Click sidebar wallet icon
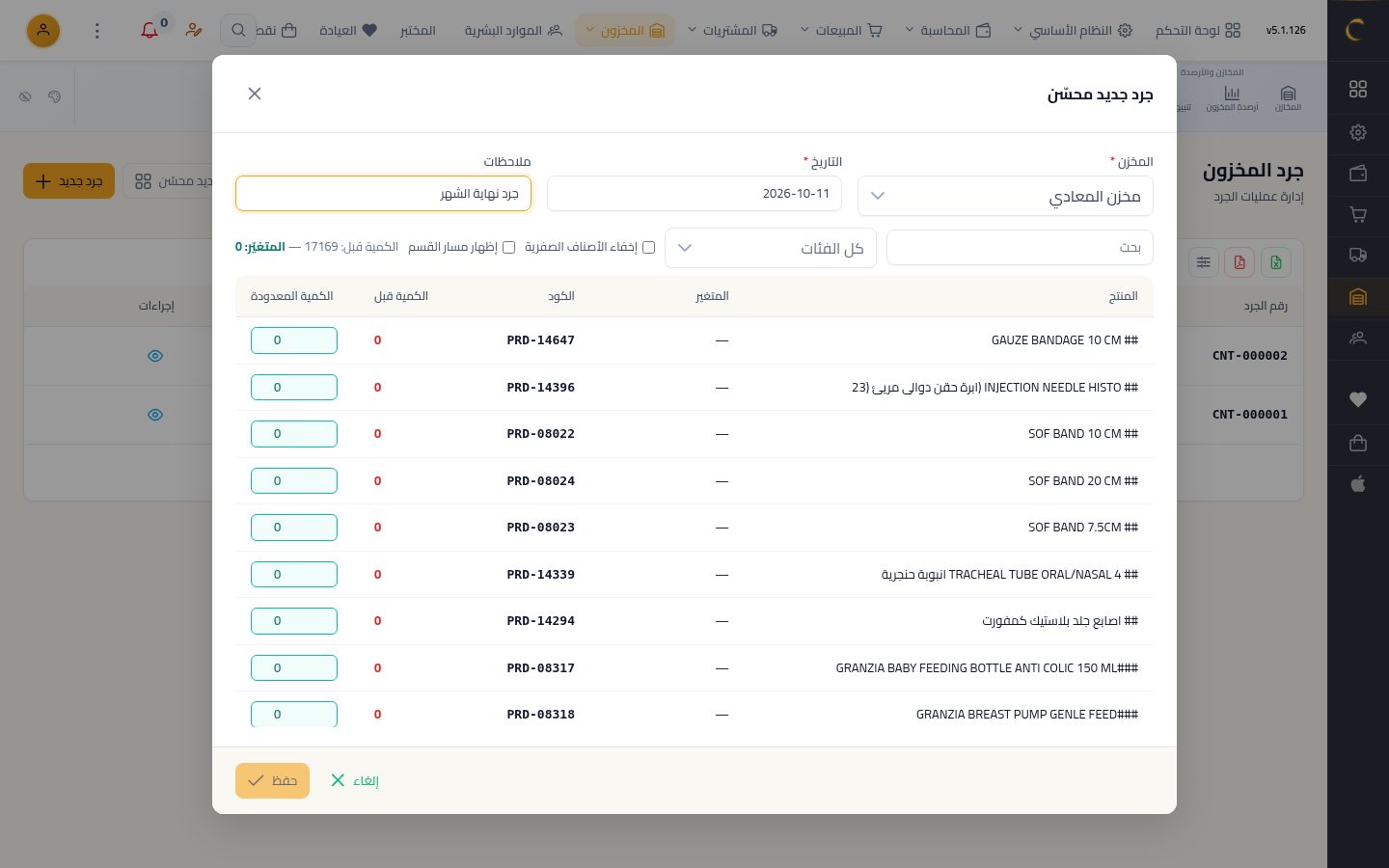Screen dimensions: 1389x868 [1358, 174]
